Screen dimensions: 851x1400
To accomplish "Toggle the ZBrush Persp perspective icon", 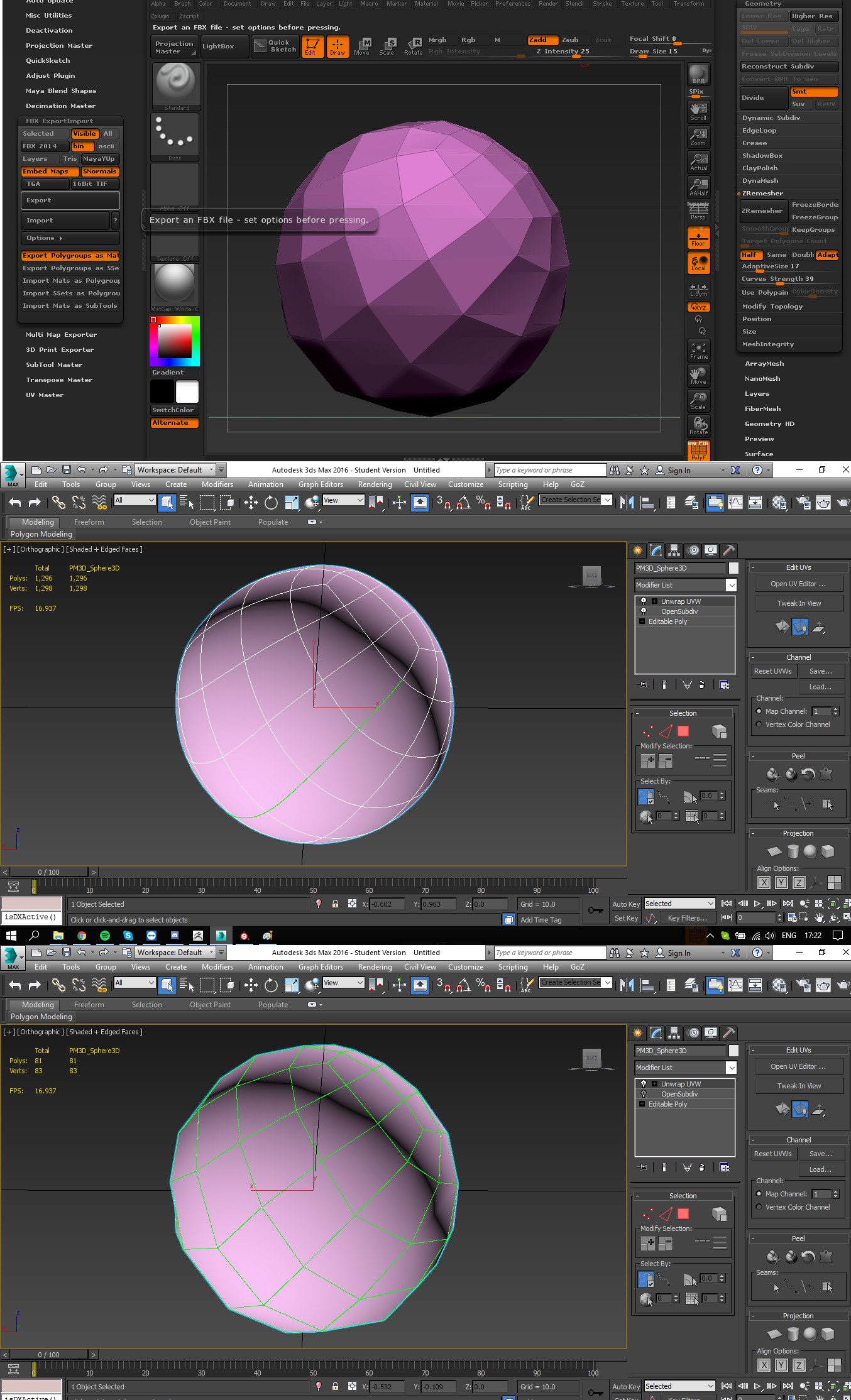I will 698,212.
